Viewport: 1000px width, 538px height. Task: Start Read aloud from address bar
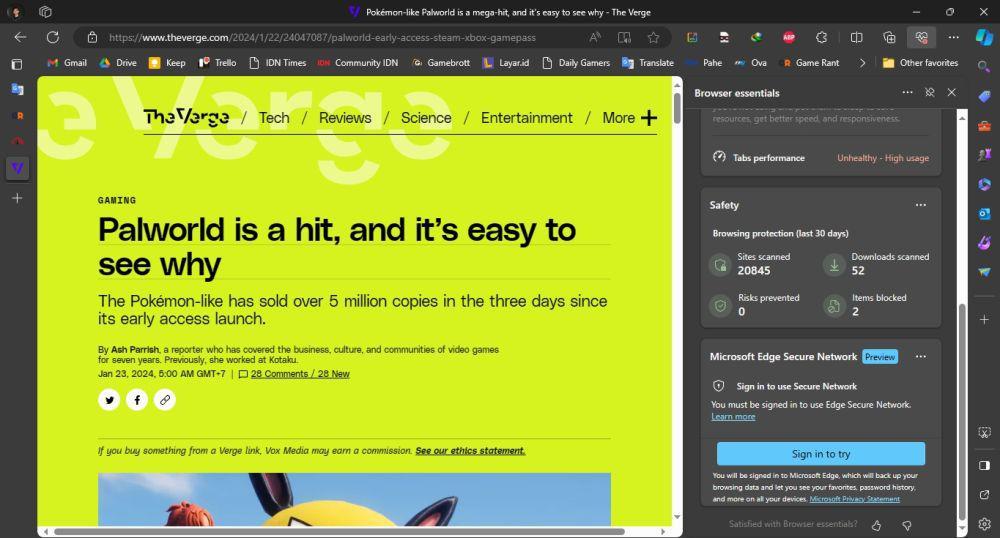594,38
